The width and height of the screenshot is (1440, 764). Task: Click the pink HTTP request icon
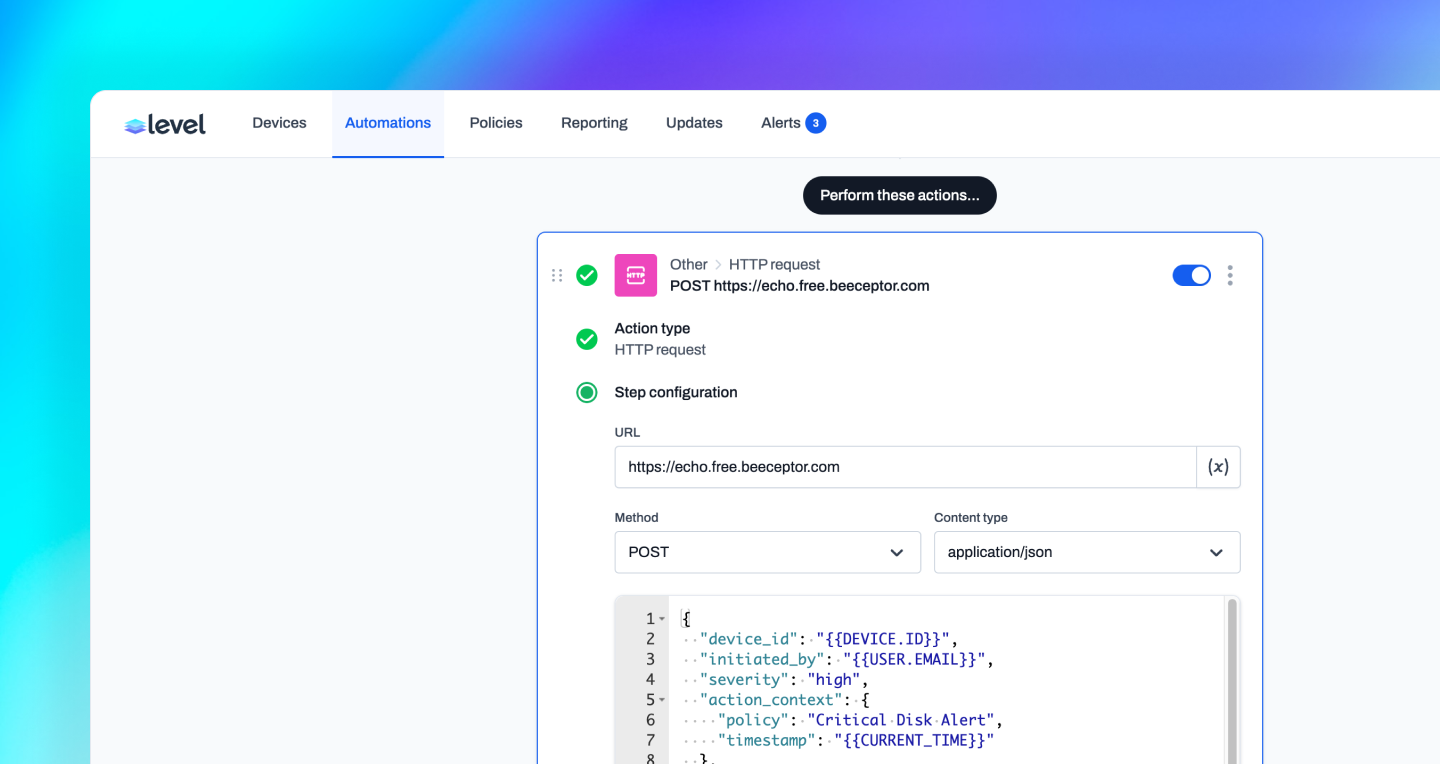[x=636, y=275]
